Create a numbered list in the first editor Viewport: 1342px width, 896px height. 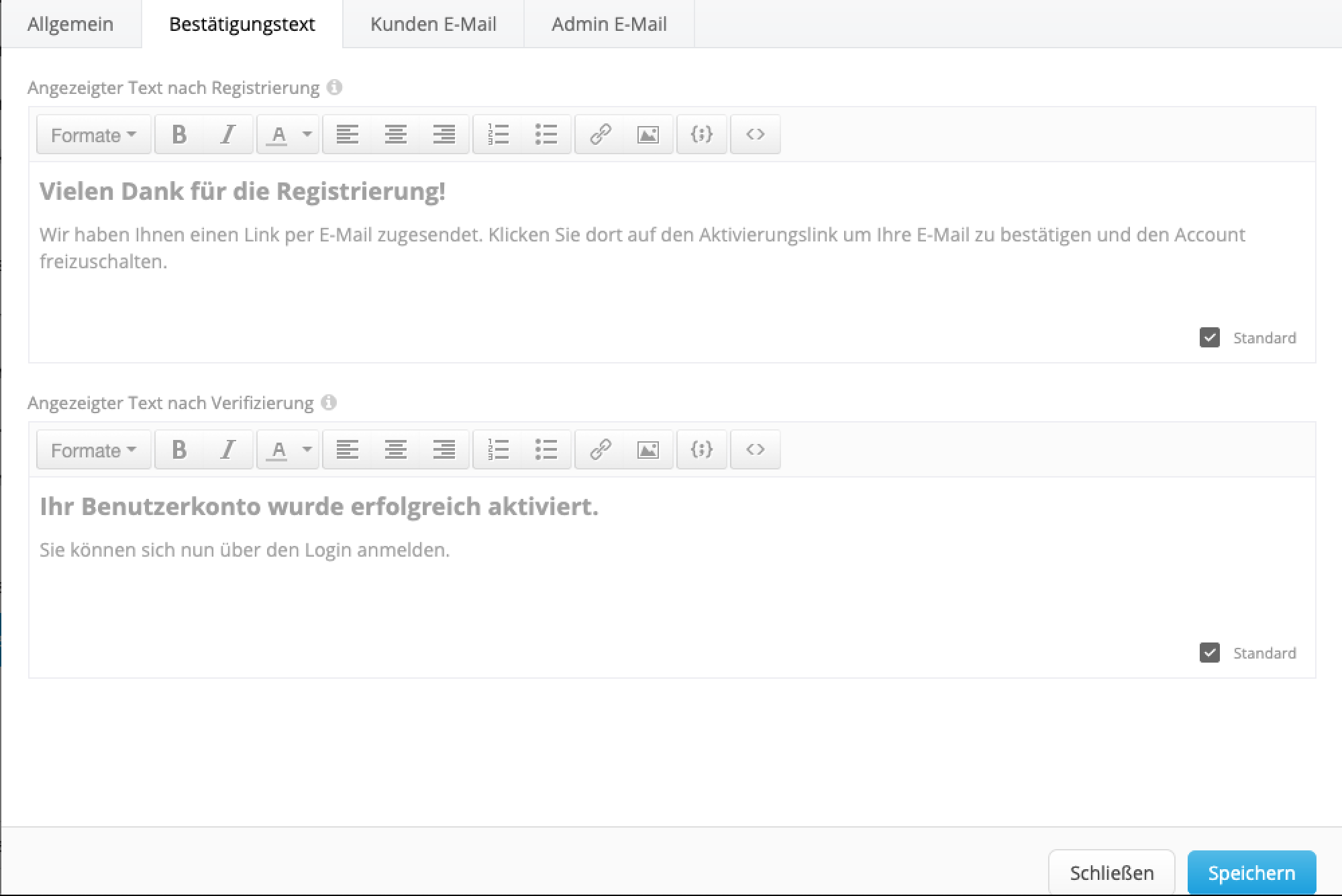pos(498,134)
